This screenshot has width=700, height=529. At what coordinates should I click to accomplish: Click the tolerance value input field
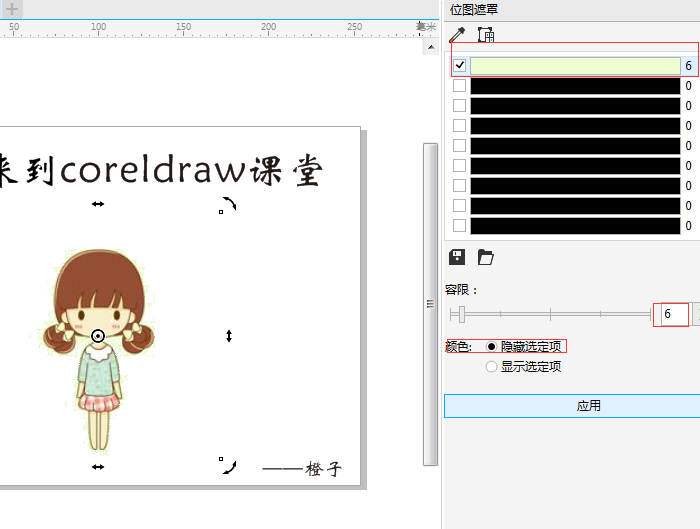coord(673,314)
